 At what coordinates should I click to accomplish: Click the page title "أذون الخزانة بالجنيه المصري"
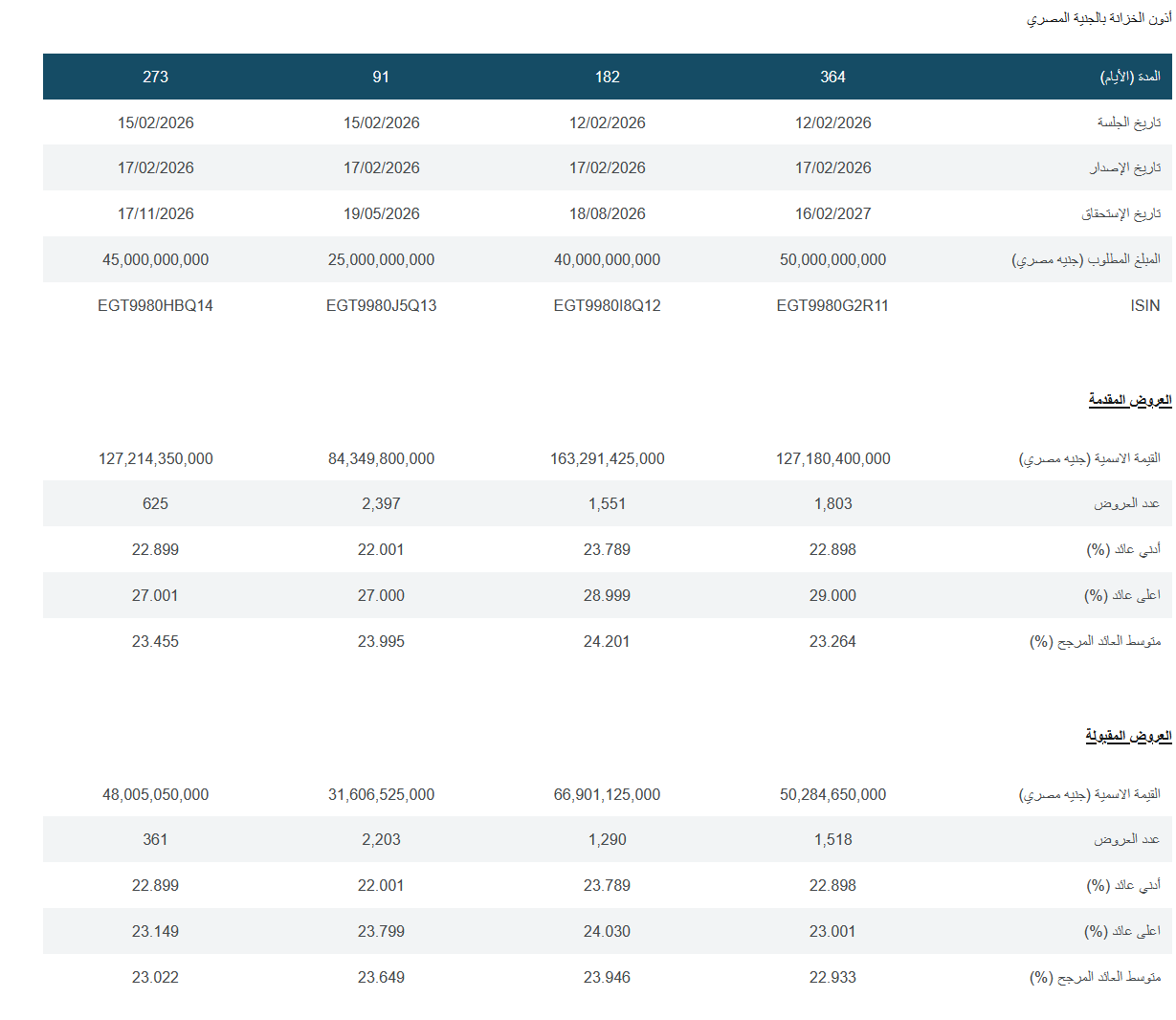[x=1098, y=18]
